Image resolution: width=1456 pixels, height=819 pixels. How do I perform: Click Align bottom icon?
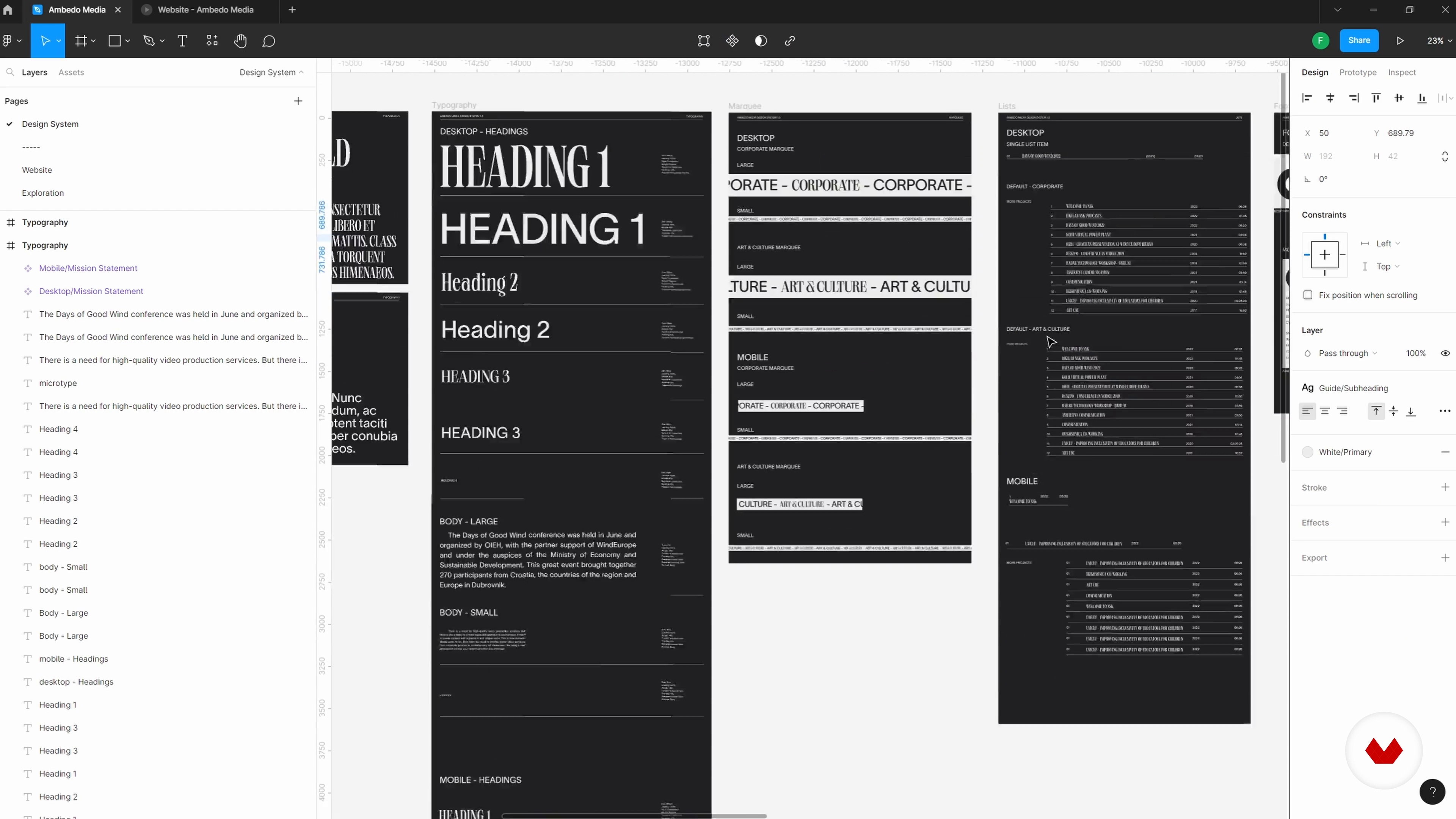[x=1422, y=98]
